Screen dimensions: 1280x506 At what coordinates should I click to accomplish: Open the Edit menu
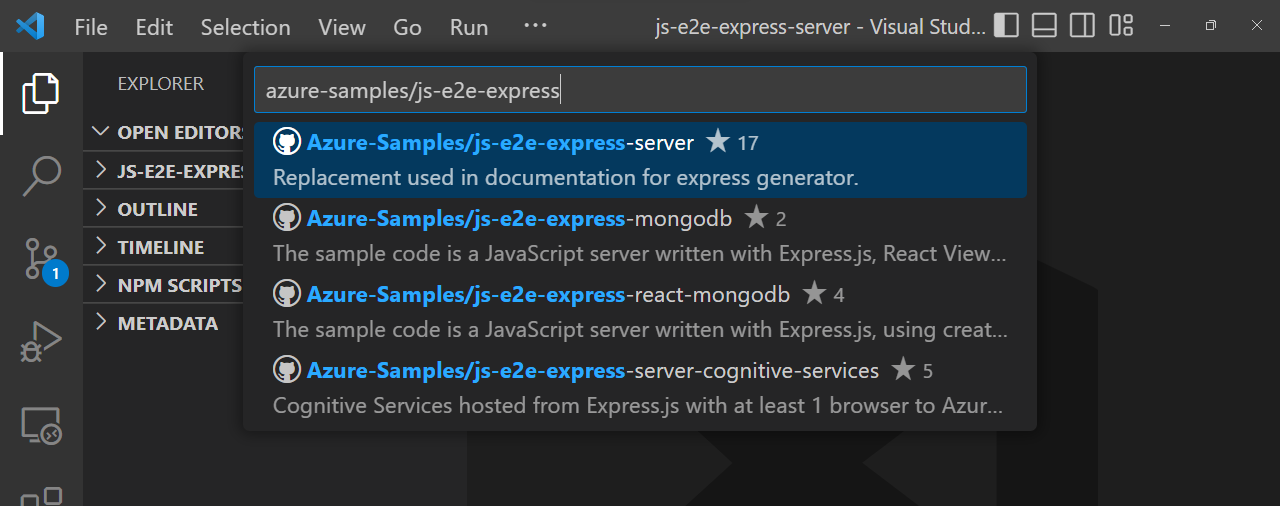click(x=154, y=27)
